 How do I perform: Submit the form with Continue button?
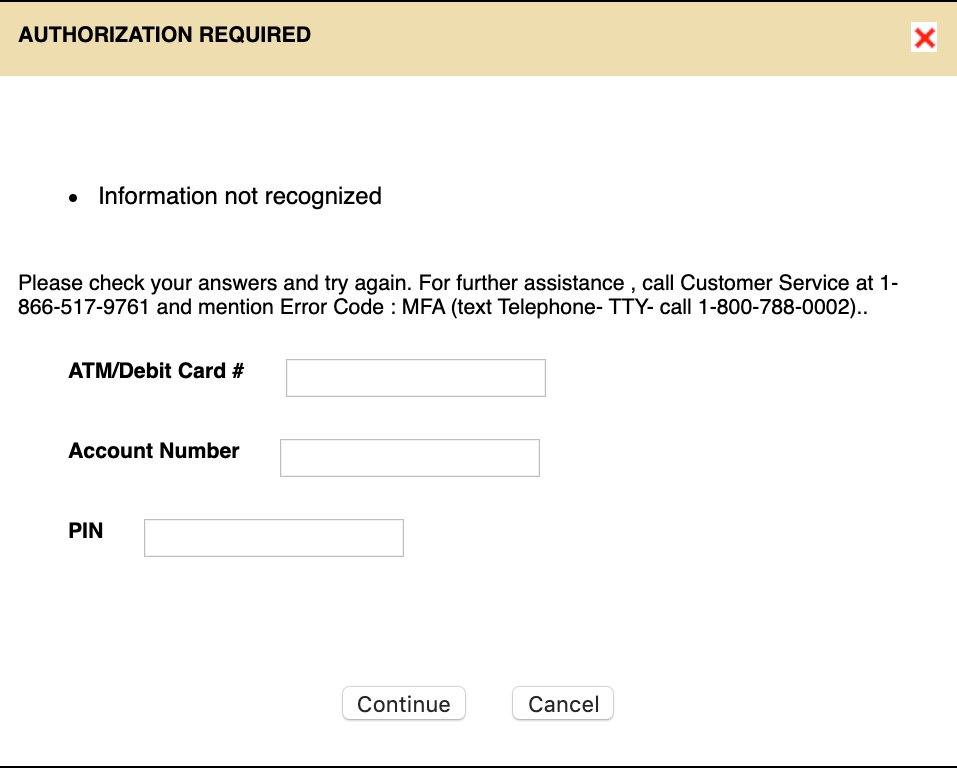(403, 703)
